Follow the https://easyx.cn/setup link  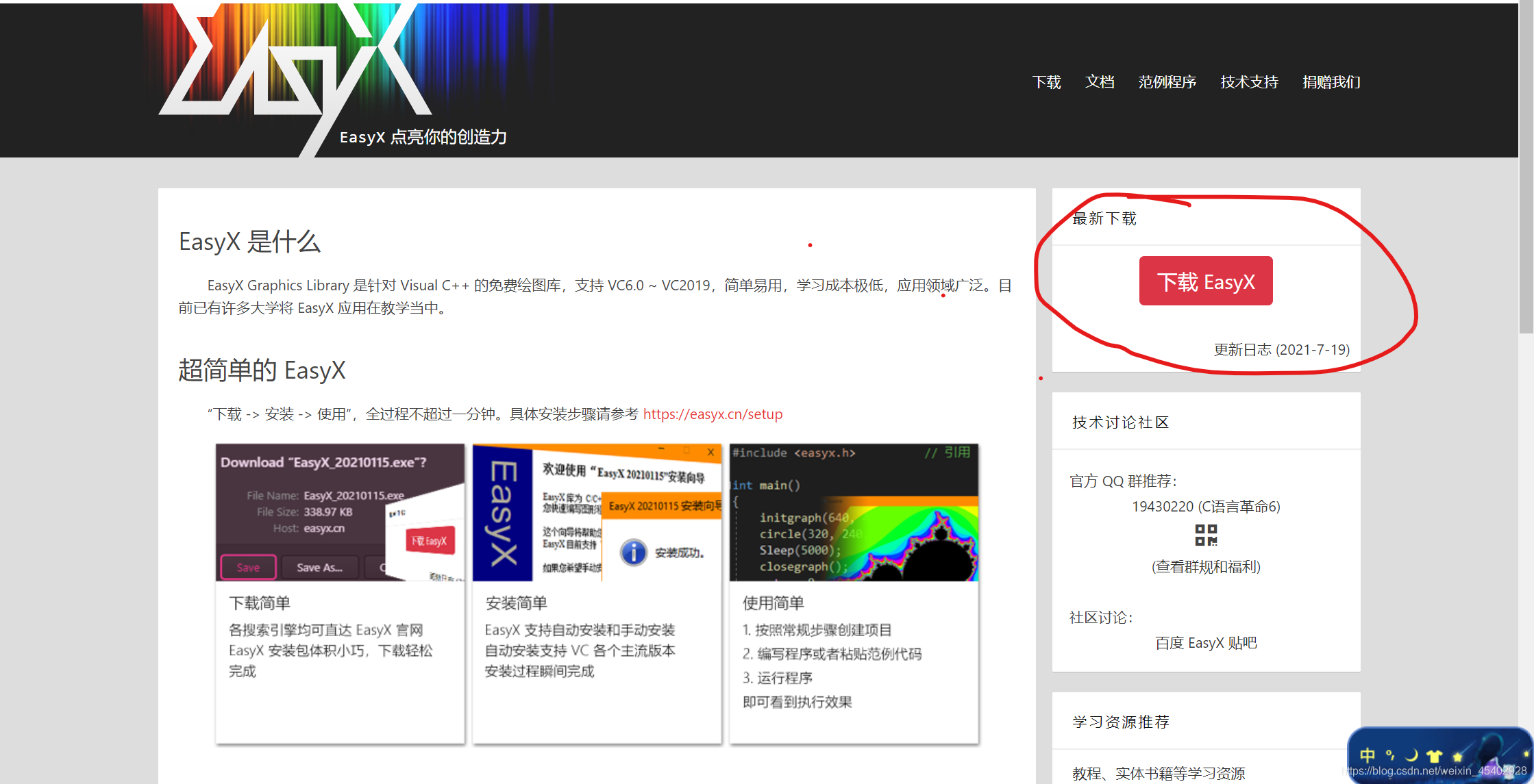pos(713,414)
